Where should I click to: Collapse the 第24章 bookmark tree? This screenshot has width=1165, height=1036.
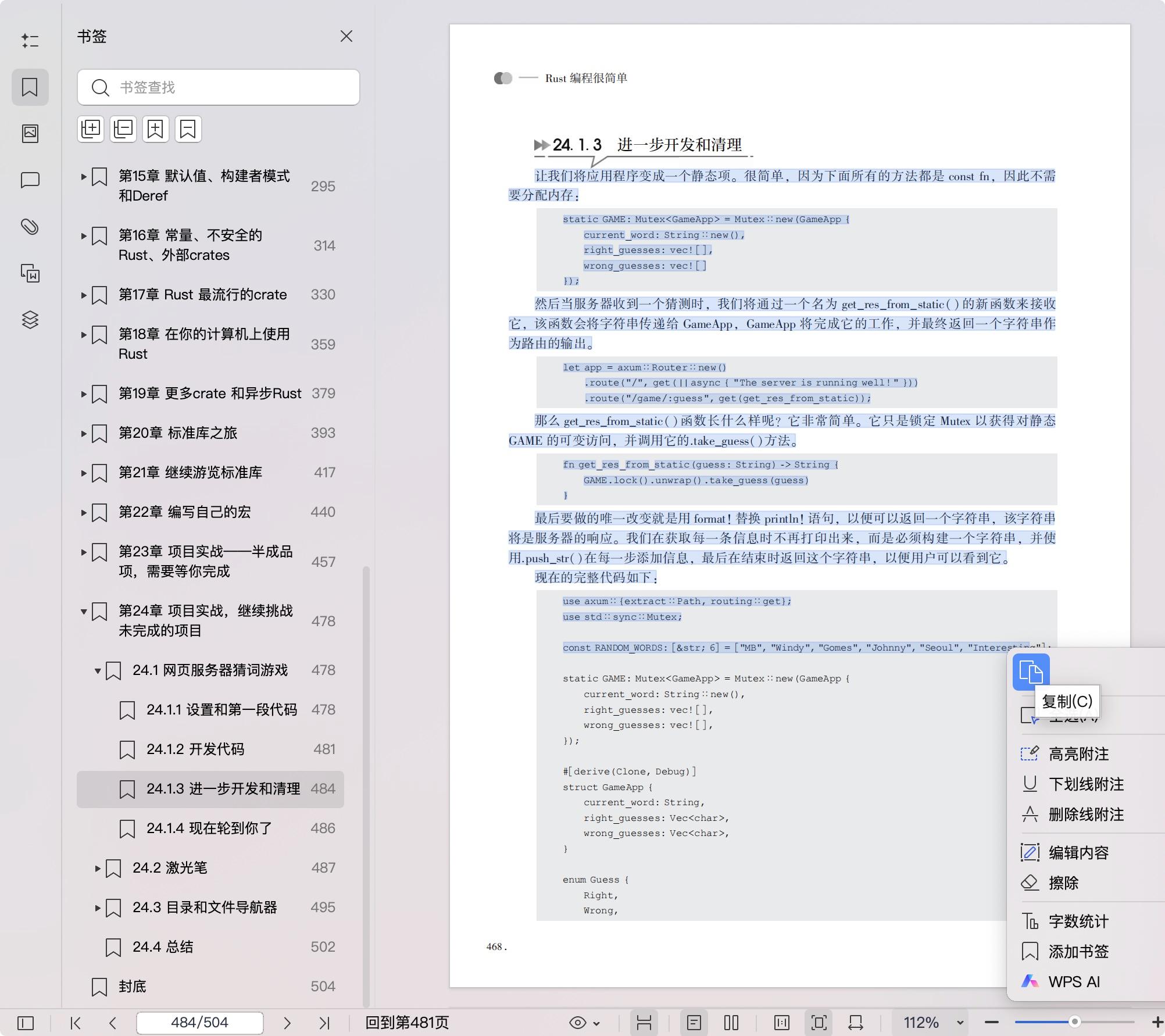click(84, 611)
